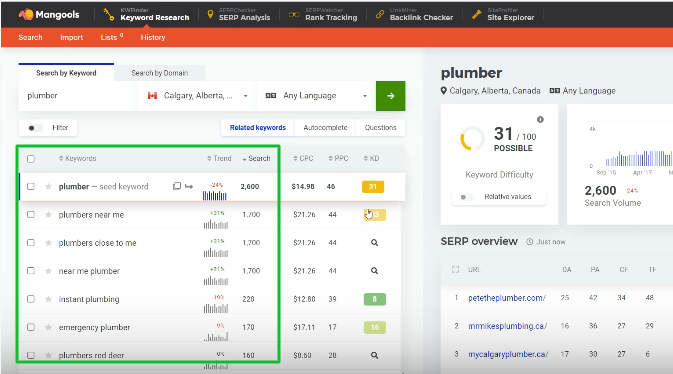The height and width of the screenshot is (374, 673).
Task: Click the trend chart for plumbers near me
Action: click(x=216, y=224)
